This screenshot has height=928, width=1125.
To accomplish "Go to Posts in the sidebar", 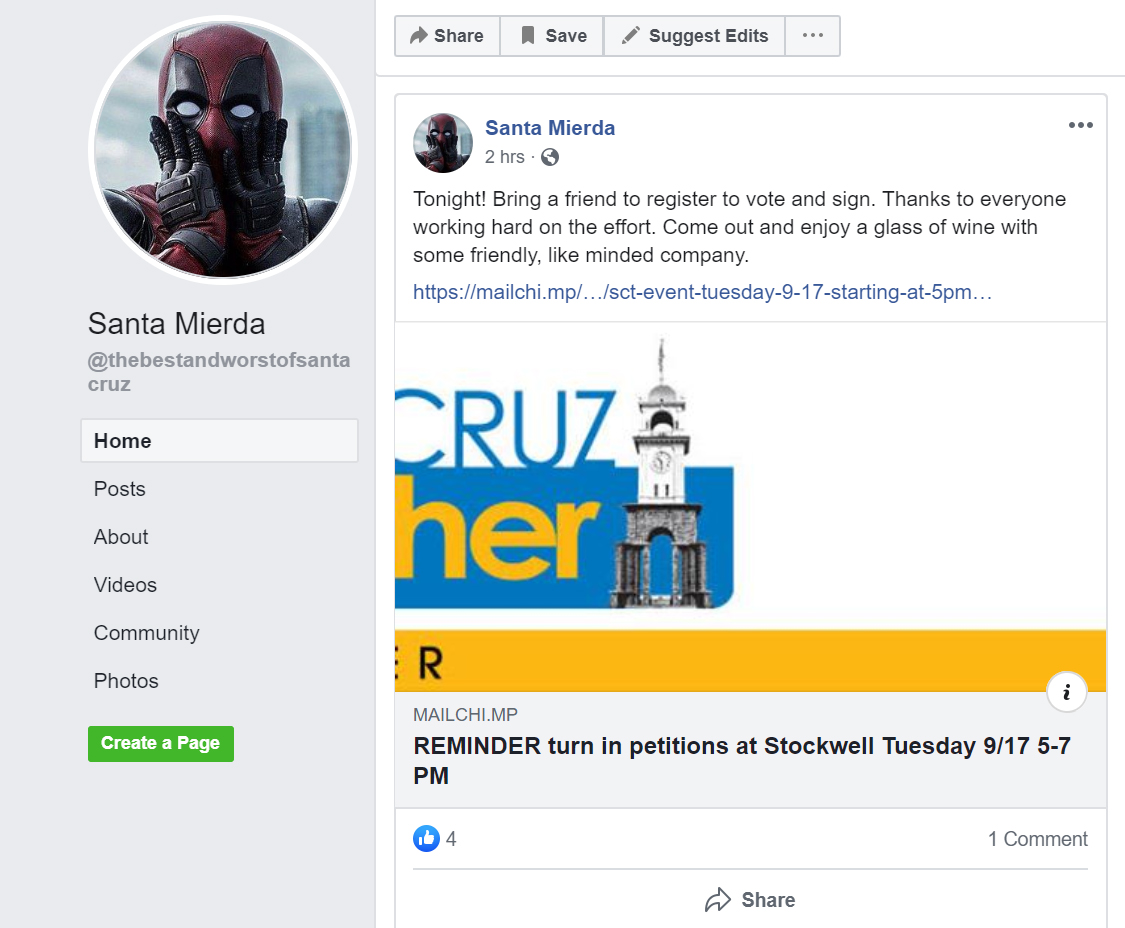I will 120,489.
